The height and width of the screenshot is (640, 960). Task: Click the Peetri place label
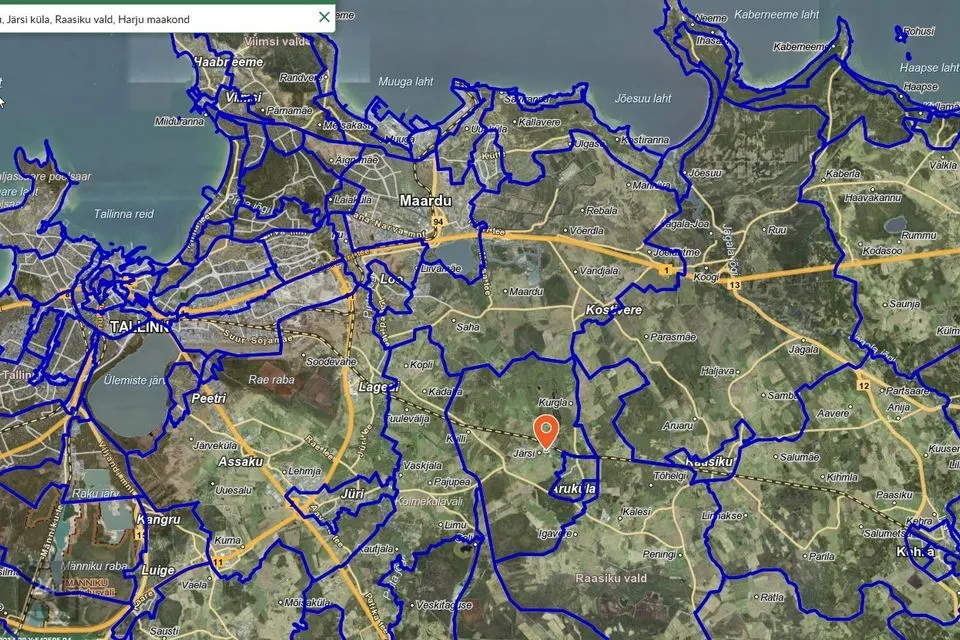[x=208, y=398]
